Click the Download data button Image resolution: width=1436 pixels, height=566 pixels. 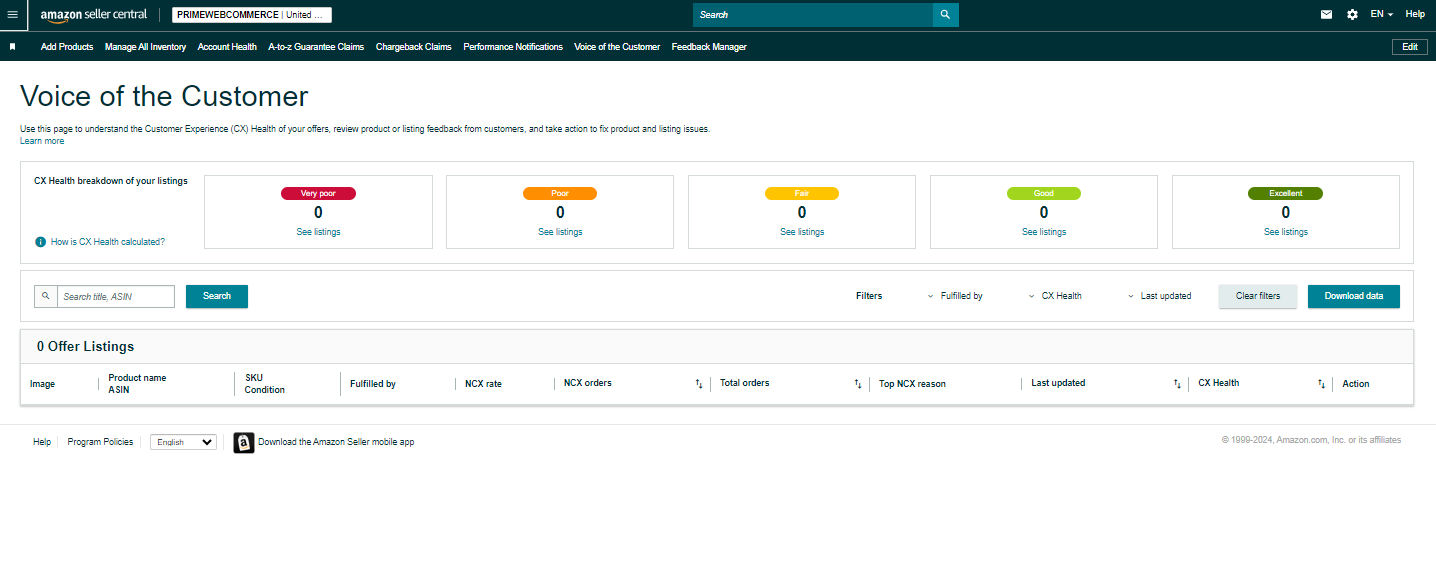click(1354, 296)
